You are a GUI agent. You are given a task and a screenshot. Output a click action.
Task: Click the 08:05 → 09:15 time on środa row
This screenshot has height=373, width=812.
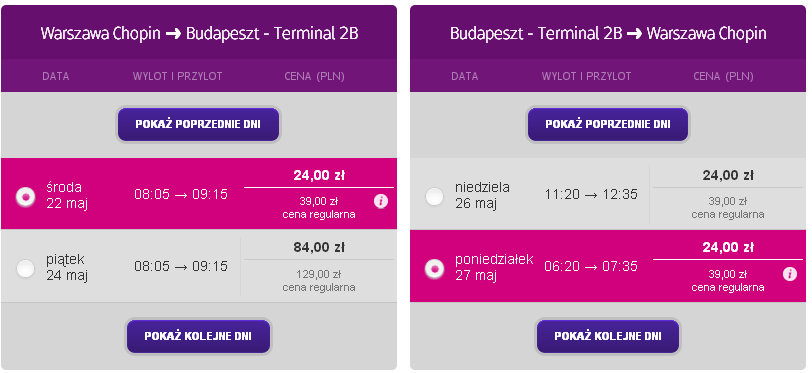click(181, 194)
